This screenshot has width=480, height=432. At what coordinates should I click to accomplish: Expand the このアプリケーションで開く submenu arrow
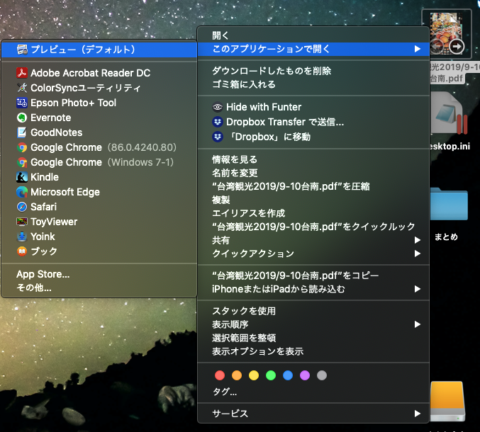[x=417, y=49]
